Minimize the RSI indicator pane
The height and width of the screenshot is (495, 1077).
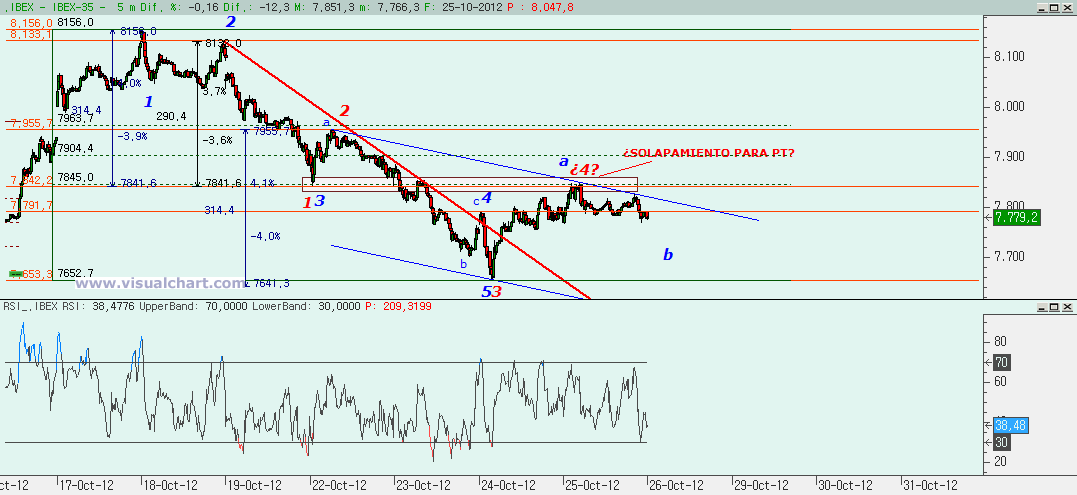click(x=1042, y=306)
